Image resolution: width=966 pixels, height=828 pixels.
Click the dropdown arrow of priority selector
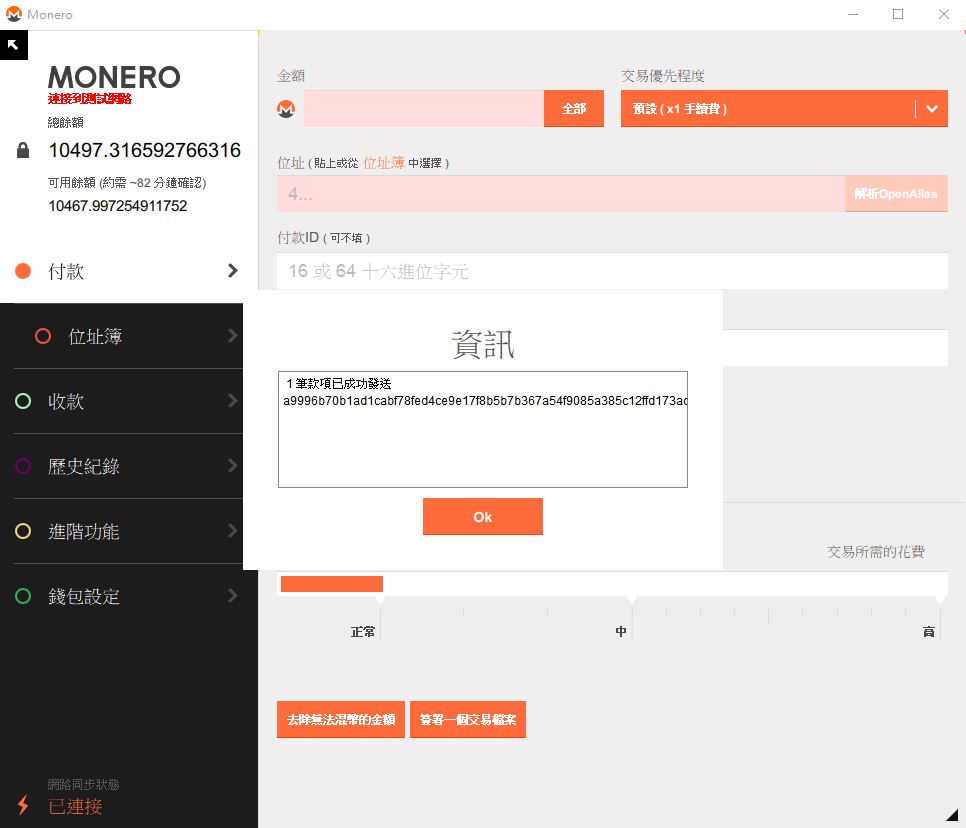tap(932, 109)
